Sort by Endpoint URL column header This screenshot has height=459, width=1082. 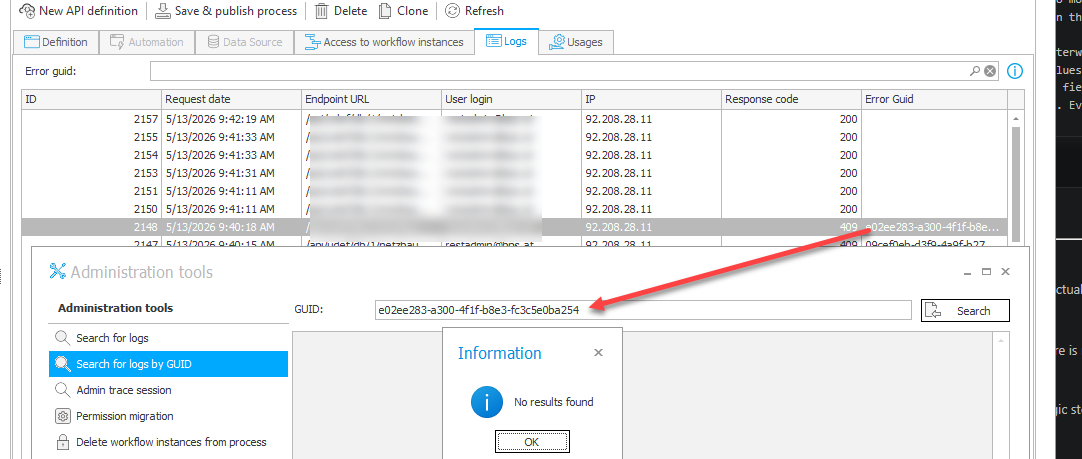pos(371,99)
